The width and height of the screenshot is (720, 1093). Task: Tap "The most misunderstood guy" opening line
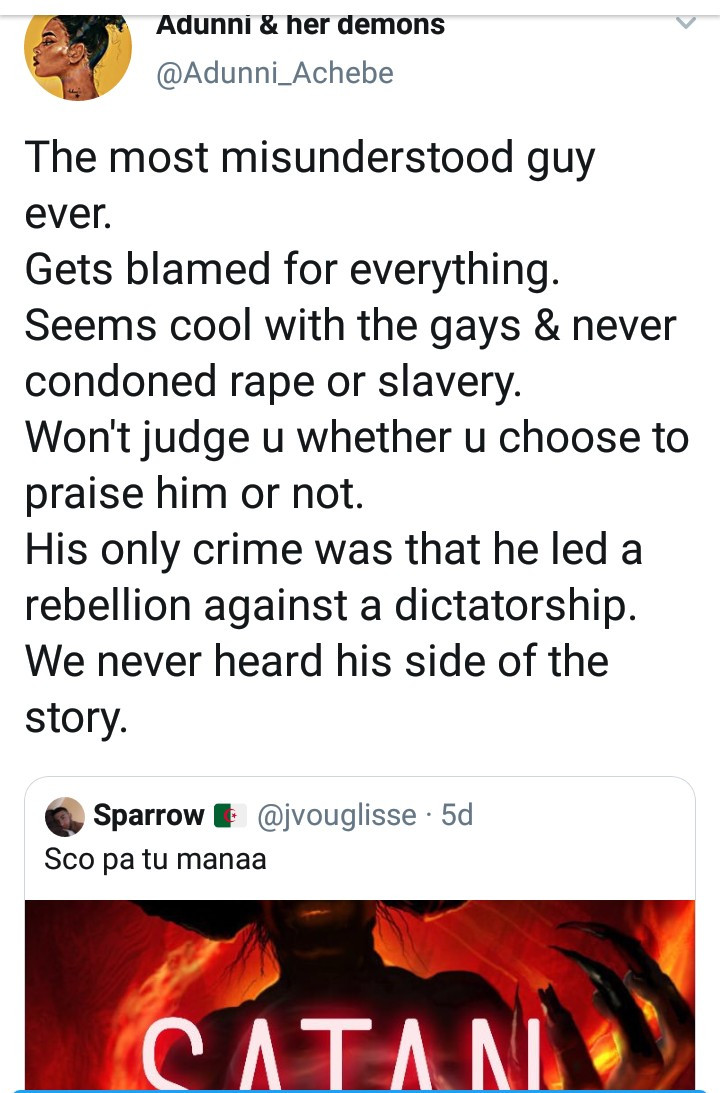(309, 158)
